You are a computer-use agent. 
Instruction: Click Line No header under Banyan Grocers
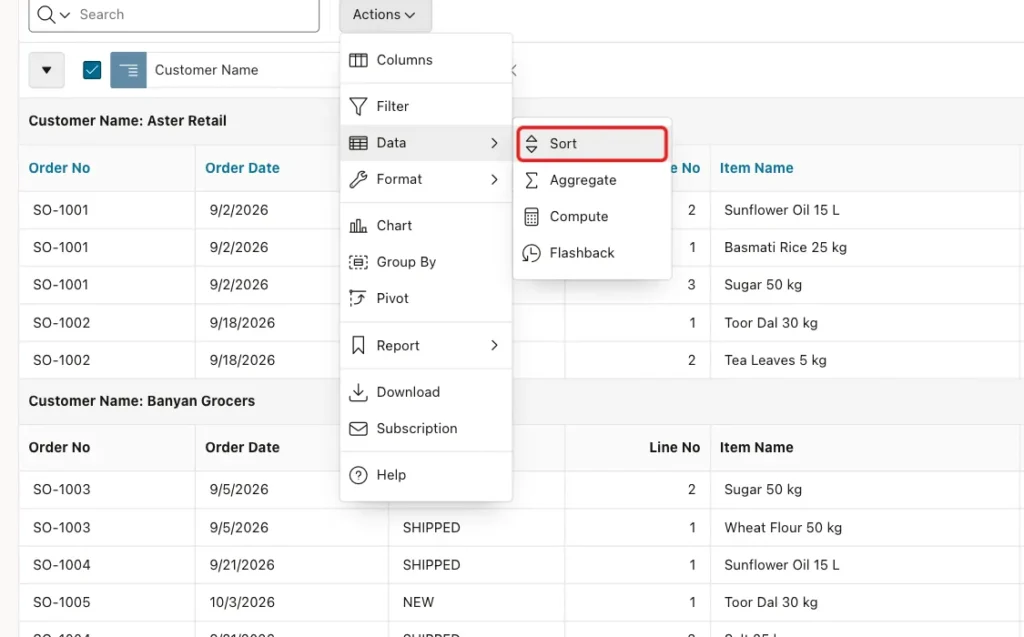coord(675,448)
